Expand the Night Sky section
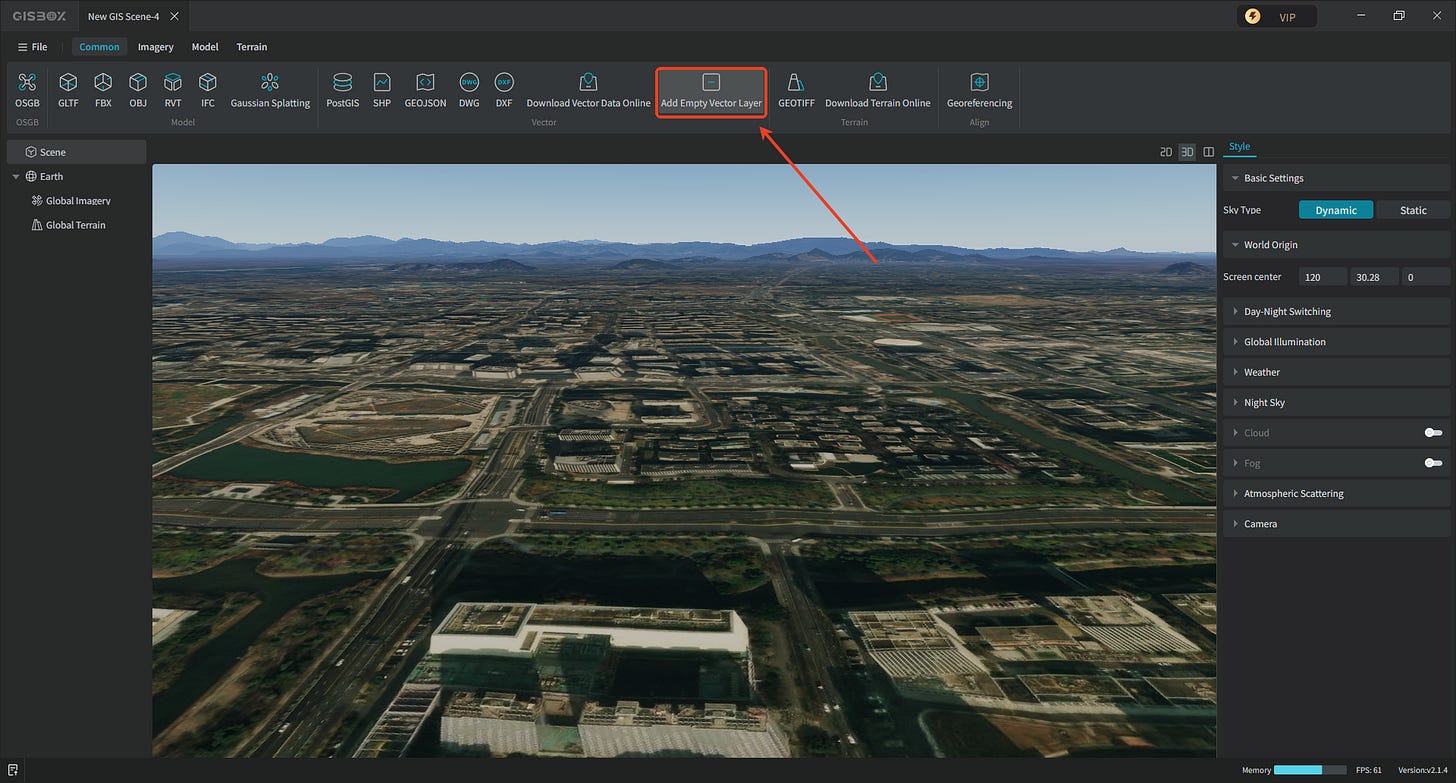This screenshot has height=783, width=1456. click(1336, 403)
